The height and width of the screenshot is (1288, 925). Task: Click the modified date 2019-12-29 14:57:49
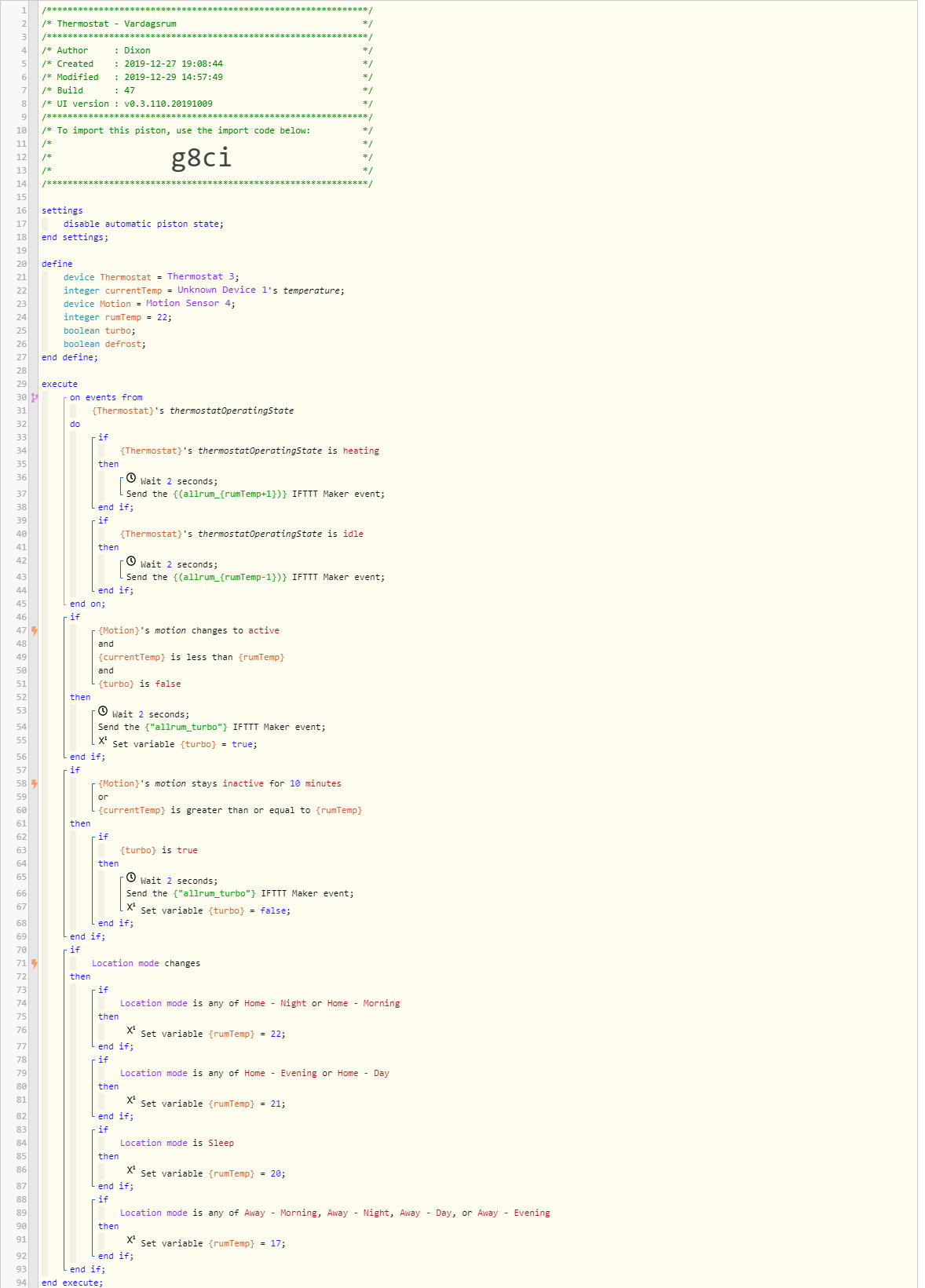pyautogui.click(x=174, y=77)
